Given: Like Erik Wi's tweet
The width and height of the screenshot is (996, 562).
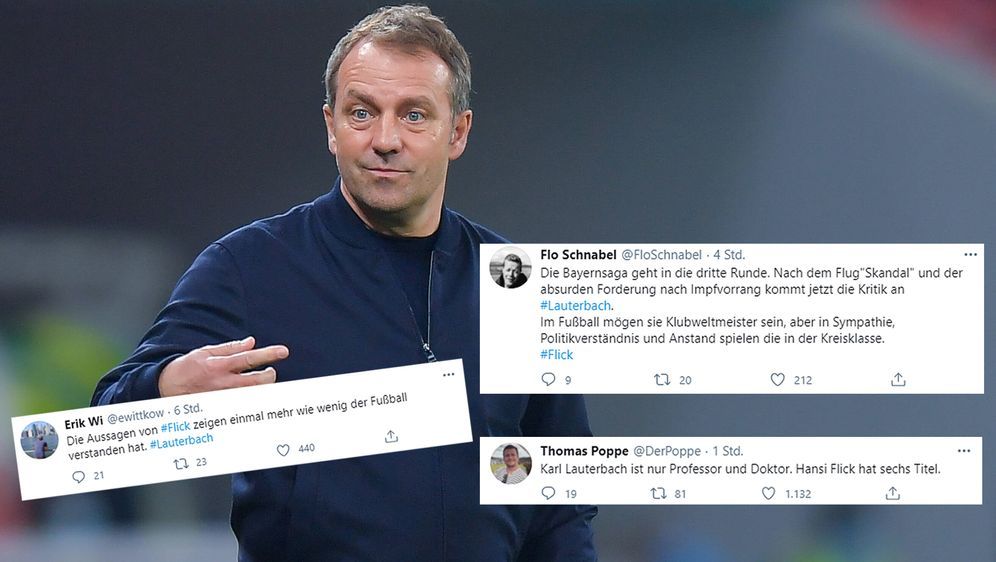Looking at the screenshot, I should (283, 450).
